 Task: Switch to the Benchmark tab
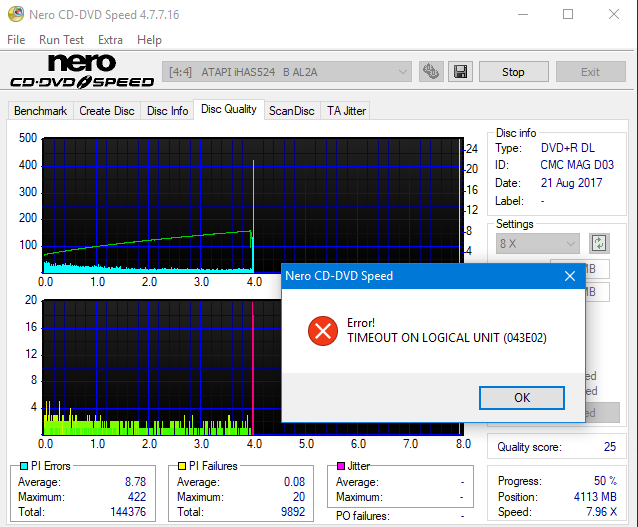pyautogui.click(x=41, y=111)
